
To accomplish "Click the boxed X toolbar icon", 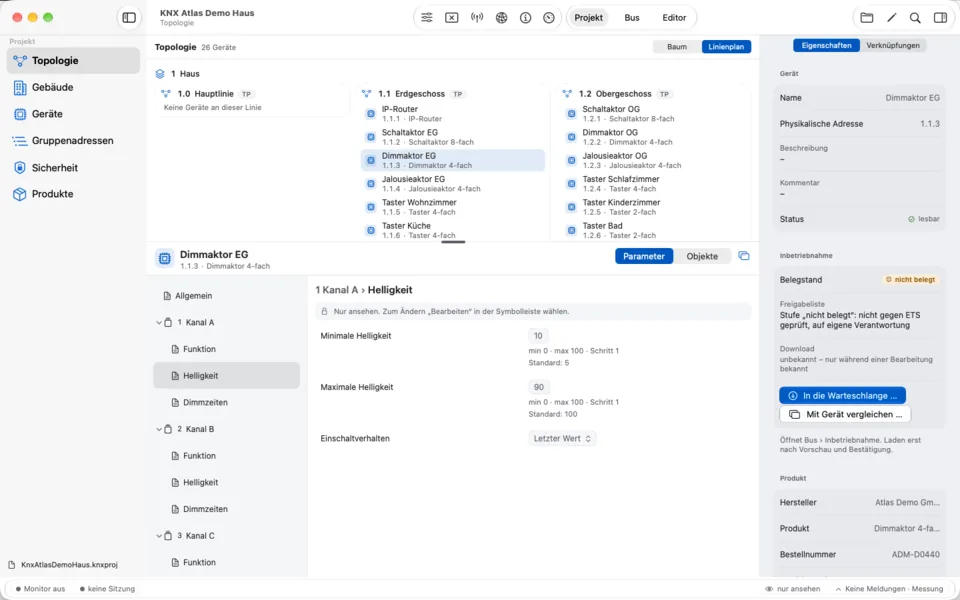I will [x=451, y=18].
